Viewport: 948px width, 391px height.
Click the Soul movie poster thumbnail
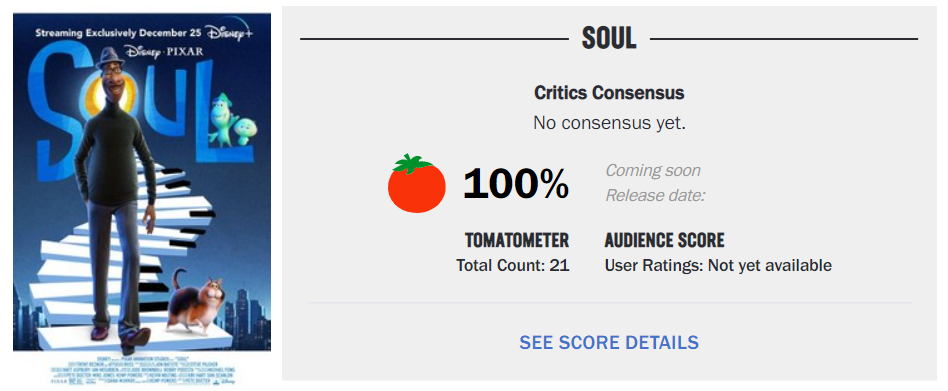[142, 200]
